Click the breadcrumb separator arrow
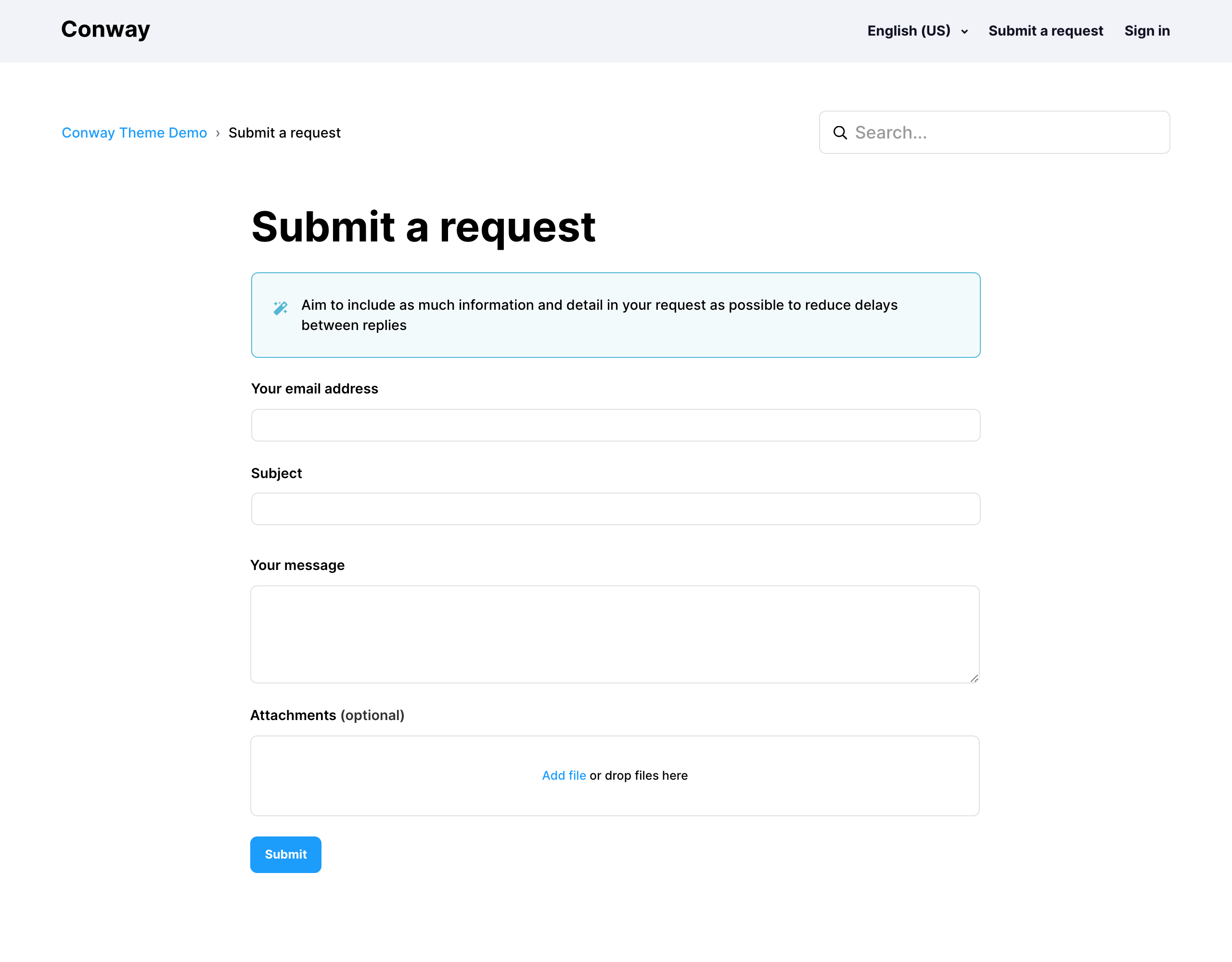1232x962 pixels. click(x=218, y=133)
